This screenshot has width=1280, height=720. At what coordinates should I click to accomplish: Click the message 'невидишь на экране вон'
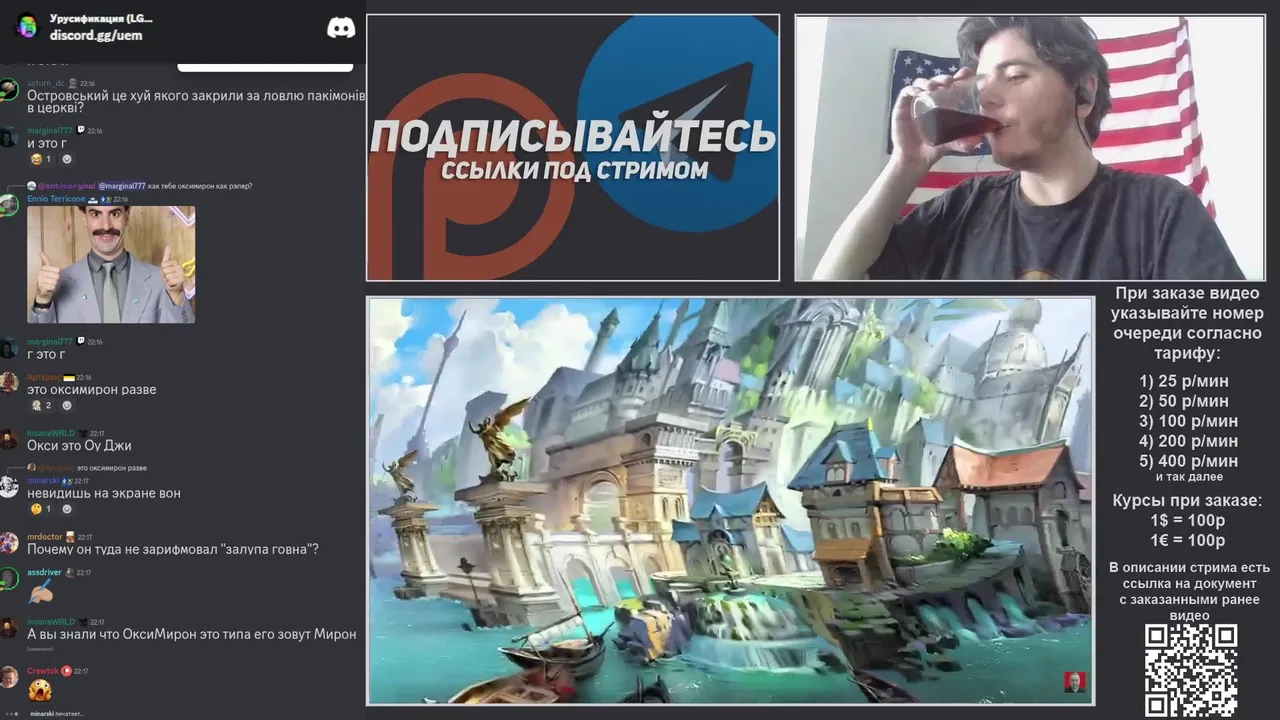pyautogui.click(x=104, y=494)
